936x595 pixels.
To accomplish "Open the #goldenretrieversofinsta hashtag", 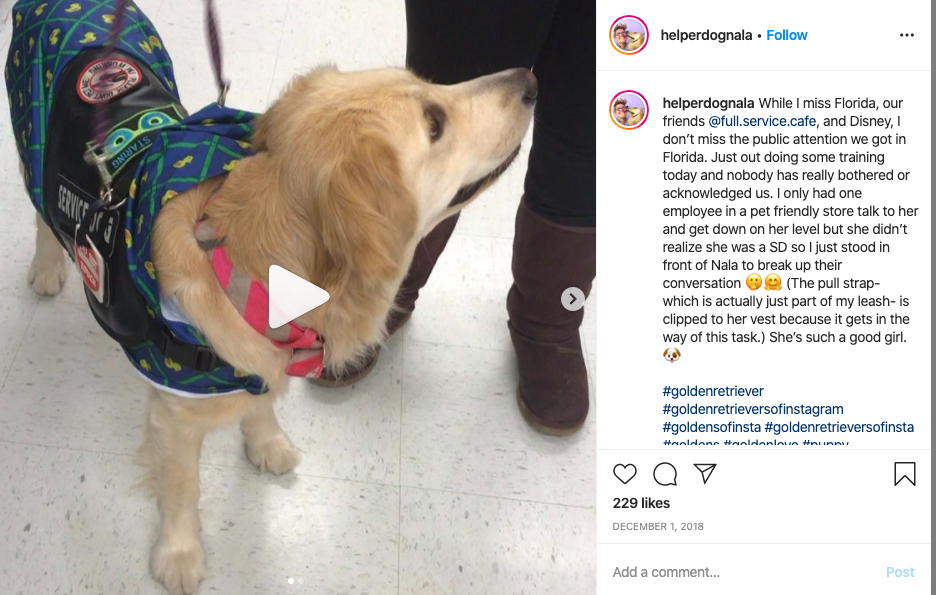I will pos(839,427).
